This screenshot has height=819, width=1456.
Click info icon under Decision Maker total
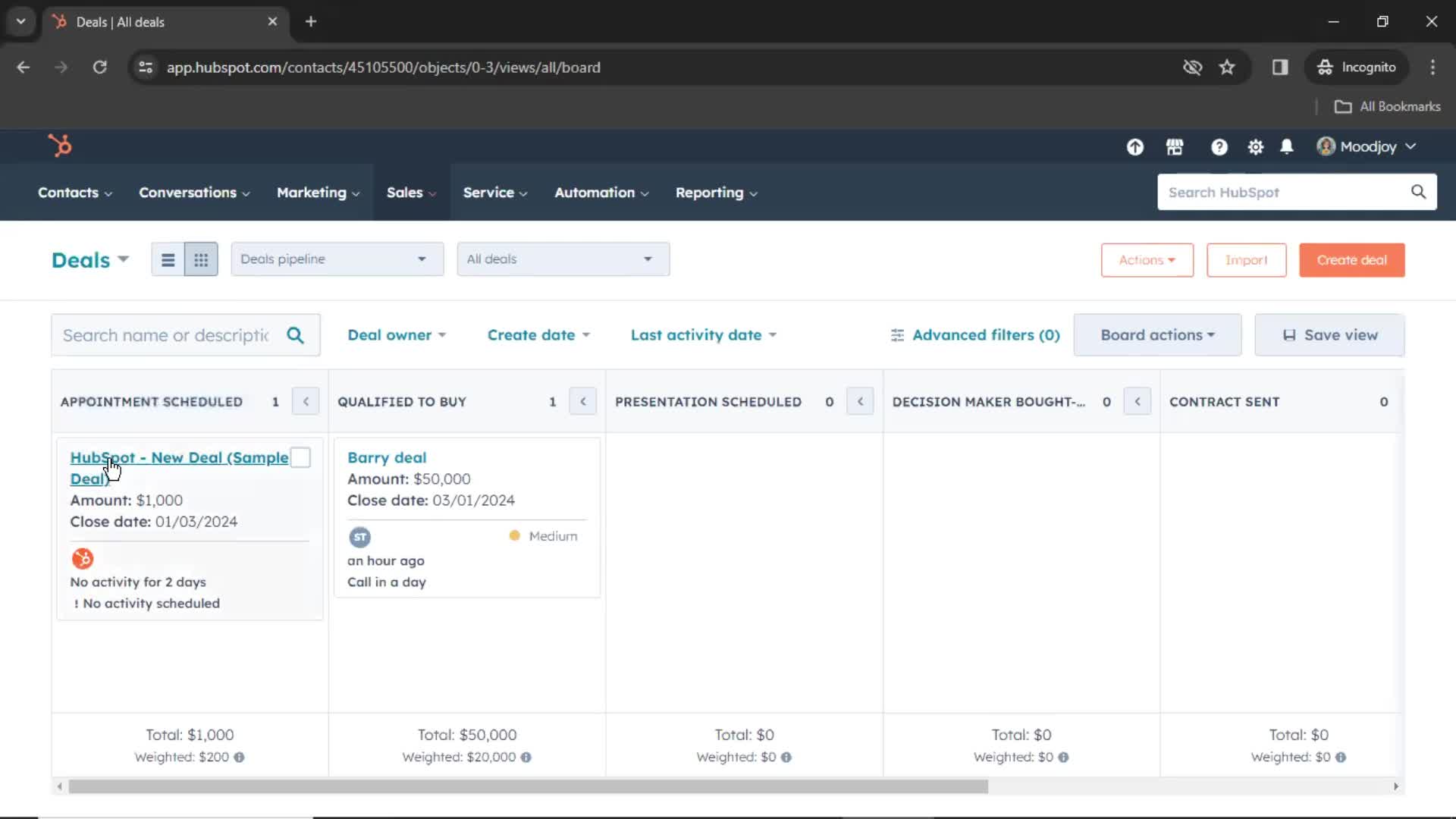1063,757
